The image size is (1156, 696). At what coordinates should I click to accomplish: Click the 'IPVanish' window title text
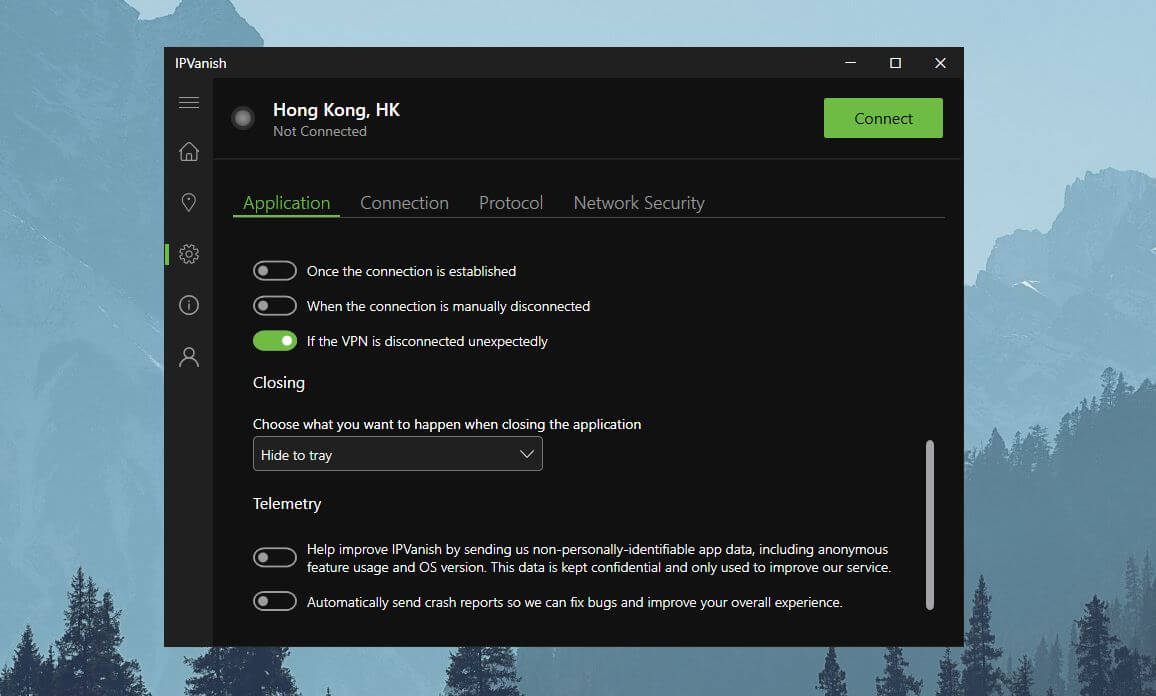[201, 63]
